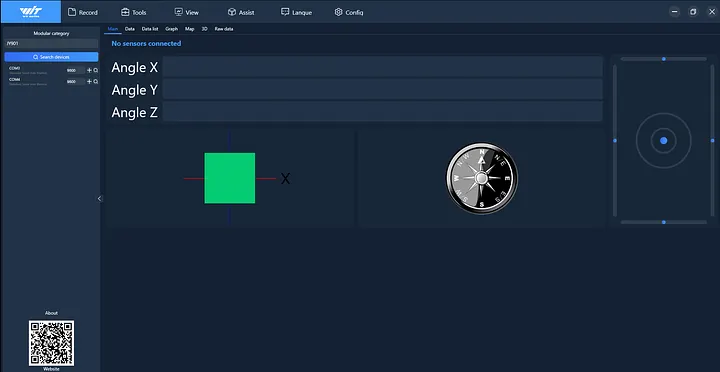
Task: Open the Assist menu
Action: (241, 12)
